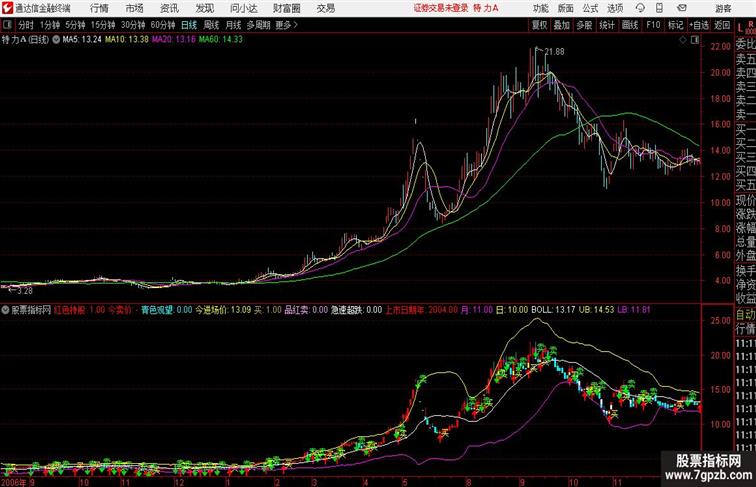Click the 2006年 date axis label
The image size is (756, 487).
[14, 482]
